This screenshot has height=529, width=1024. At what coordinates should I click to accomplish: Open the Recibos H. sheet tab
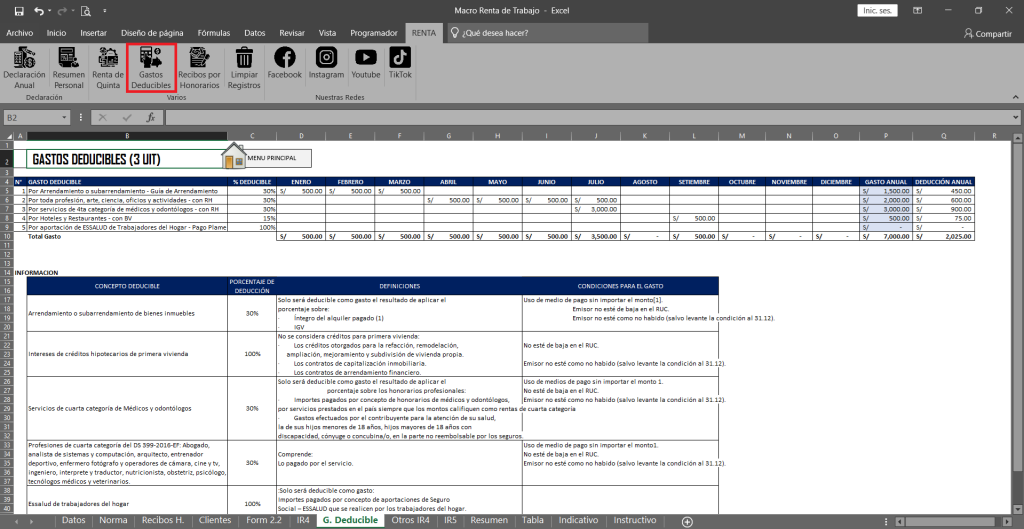pyautogui.click(x=163, y=521)
